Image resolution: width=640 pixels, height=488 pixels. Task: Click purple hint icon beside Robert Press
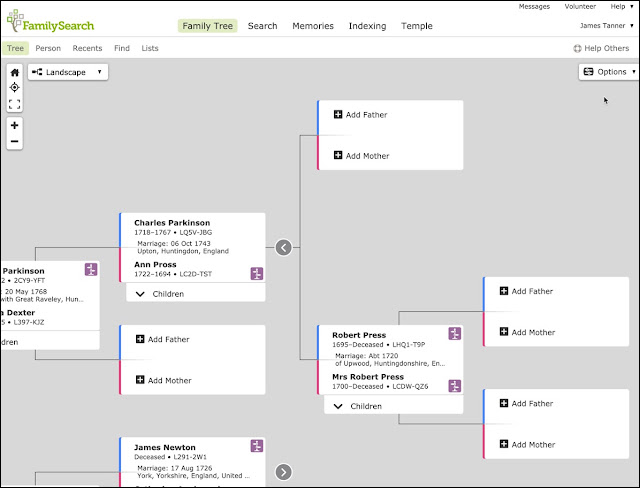tap(455, 334)
